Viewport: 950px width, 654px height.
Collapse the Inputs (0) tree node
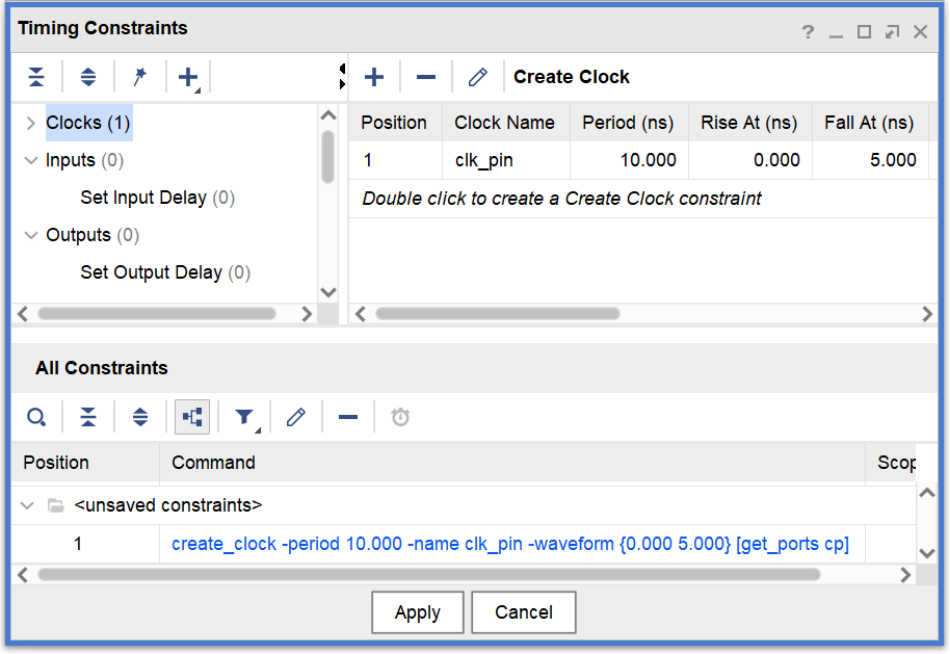click(x=31, y=160)
